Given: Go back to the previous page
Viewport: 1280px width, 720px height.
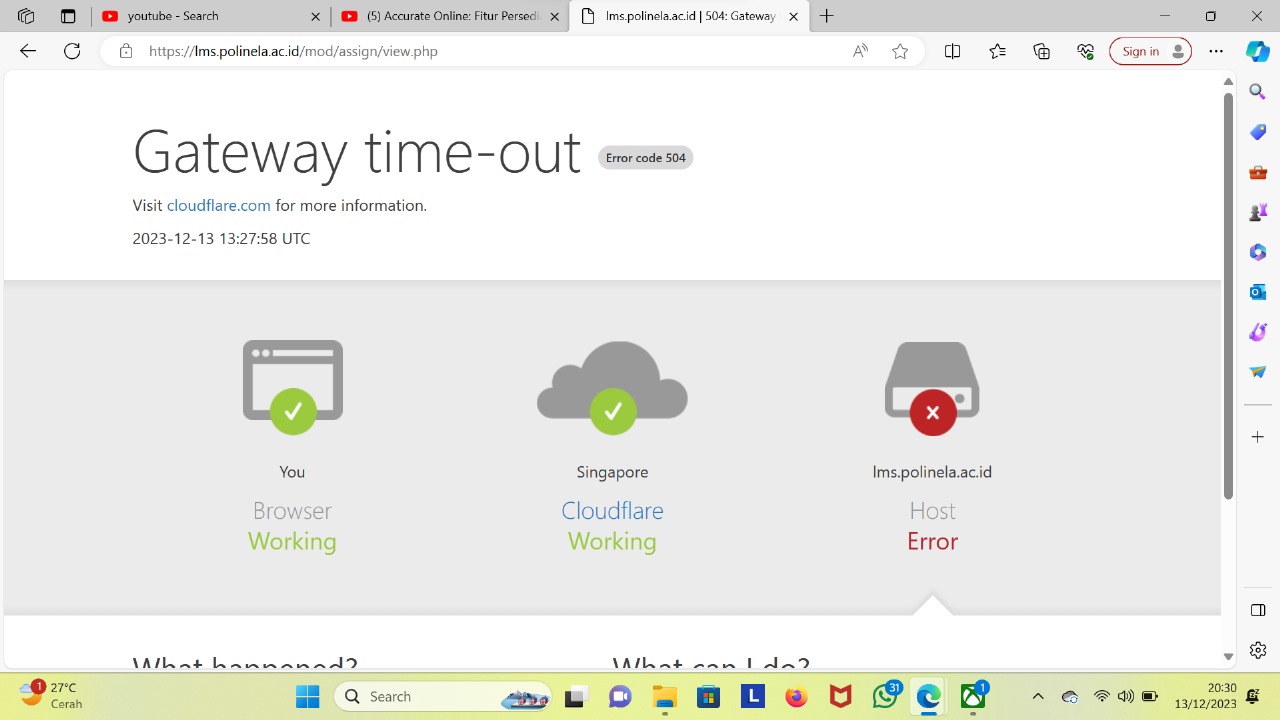Looking at the screenshot, I should point(28,51).
